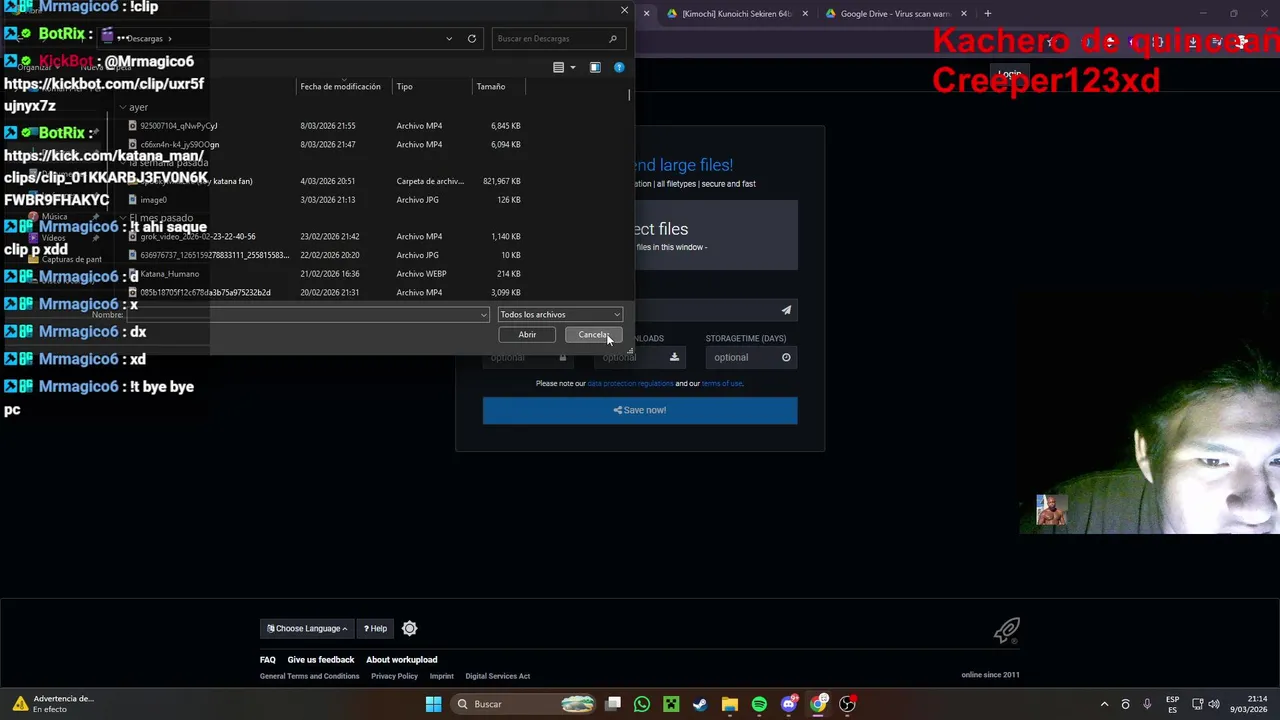Click the Save now! button
The height and width of the screenshot is (720, 1280).
click(640, 410)
